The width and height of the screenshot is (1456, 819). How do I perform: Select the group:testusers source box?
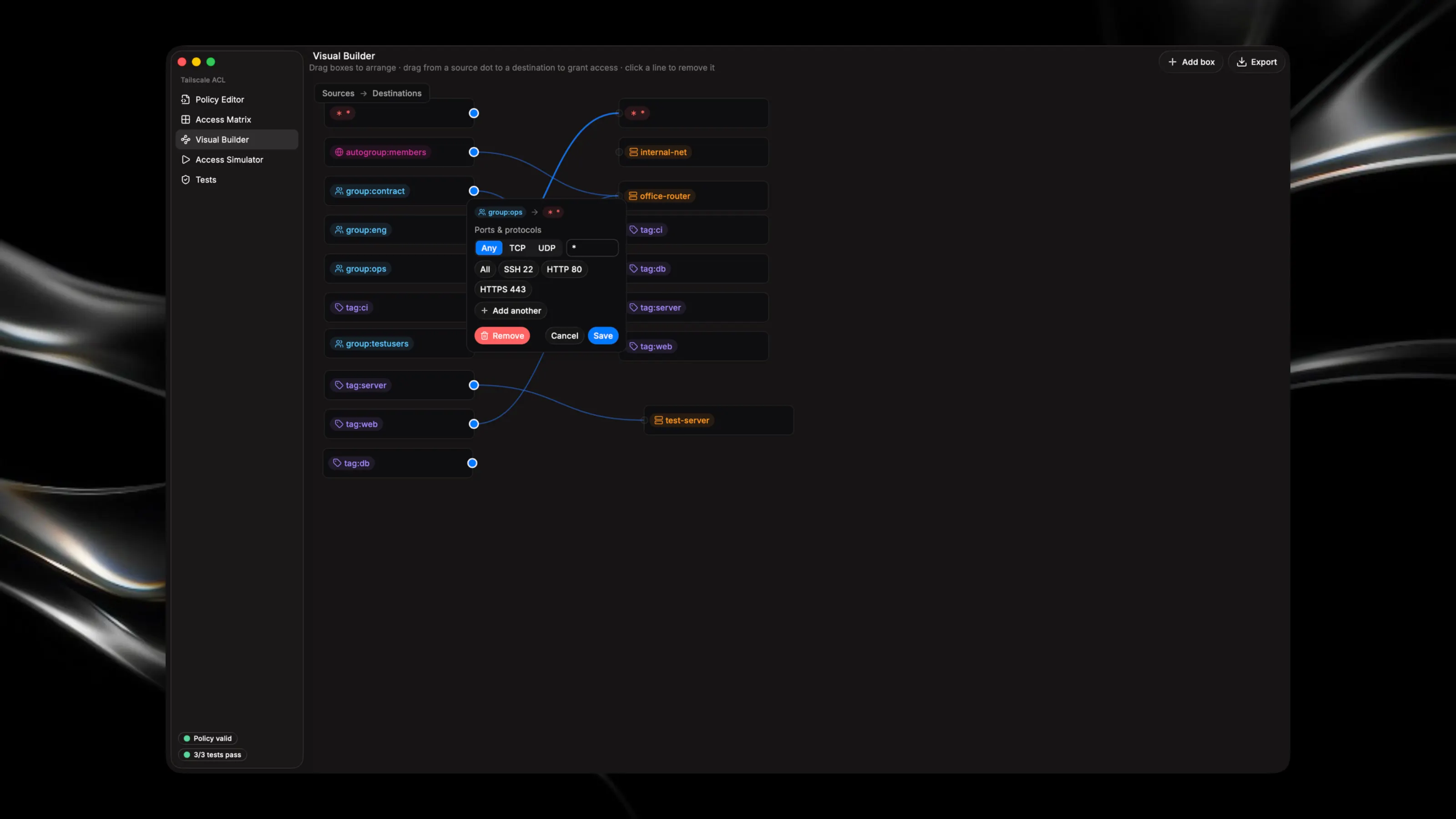tap(396, 344)
